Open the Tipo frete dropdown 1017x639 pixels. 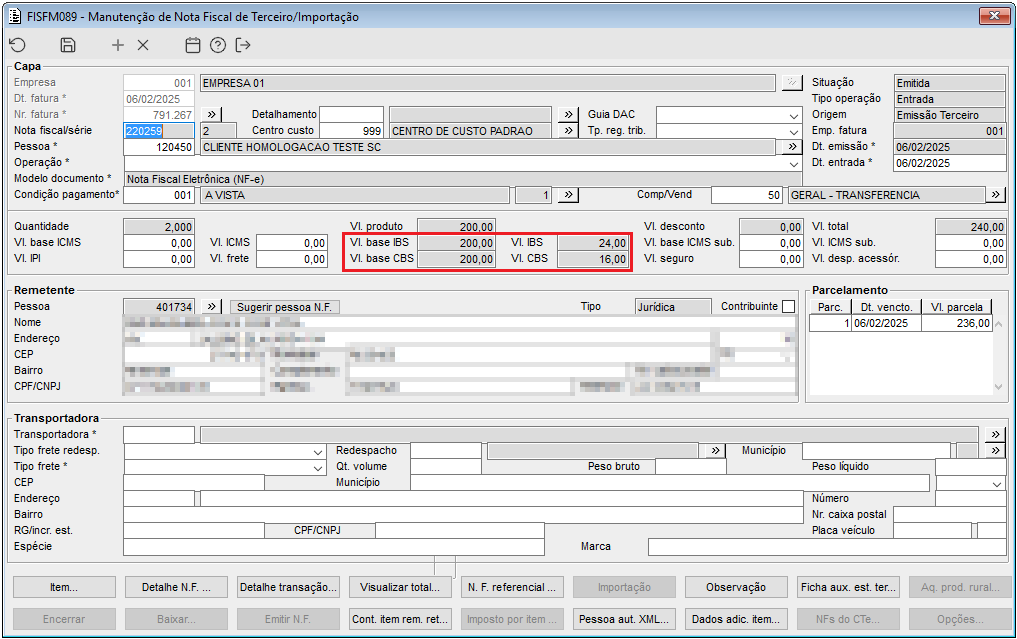pyautogui.click(x=318, y=467)
